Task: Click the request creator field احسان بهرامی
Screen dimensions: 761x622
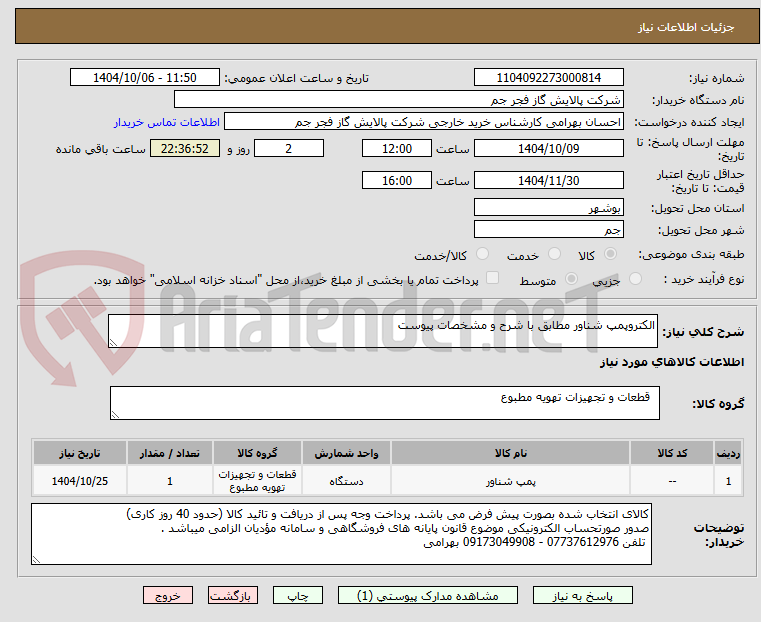Action: coord(424,122)
